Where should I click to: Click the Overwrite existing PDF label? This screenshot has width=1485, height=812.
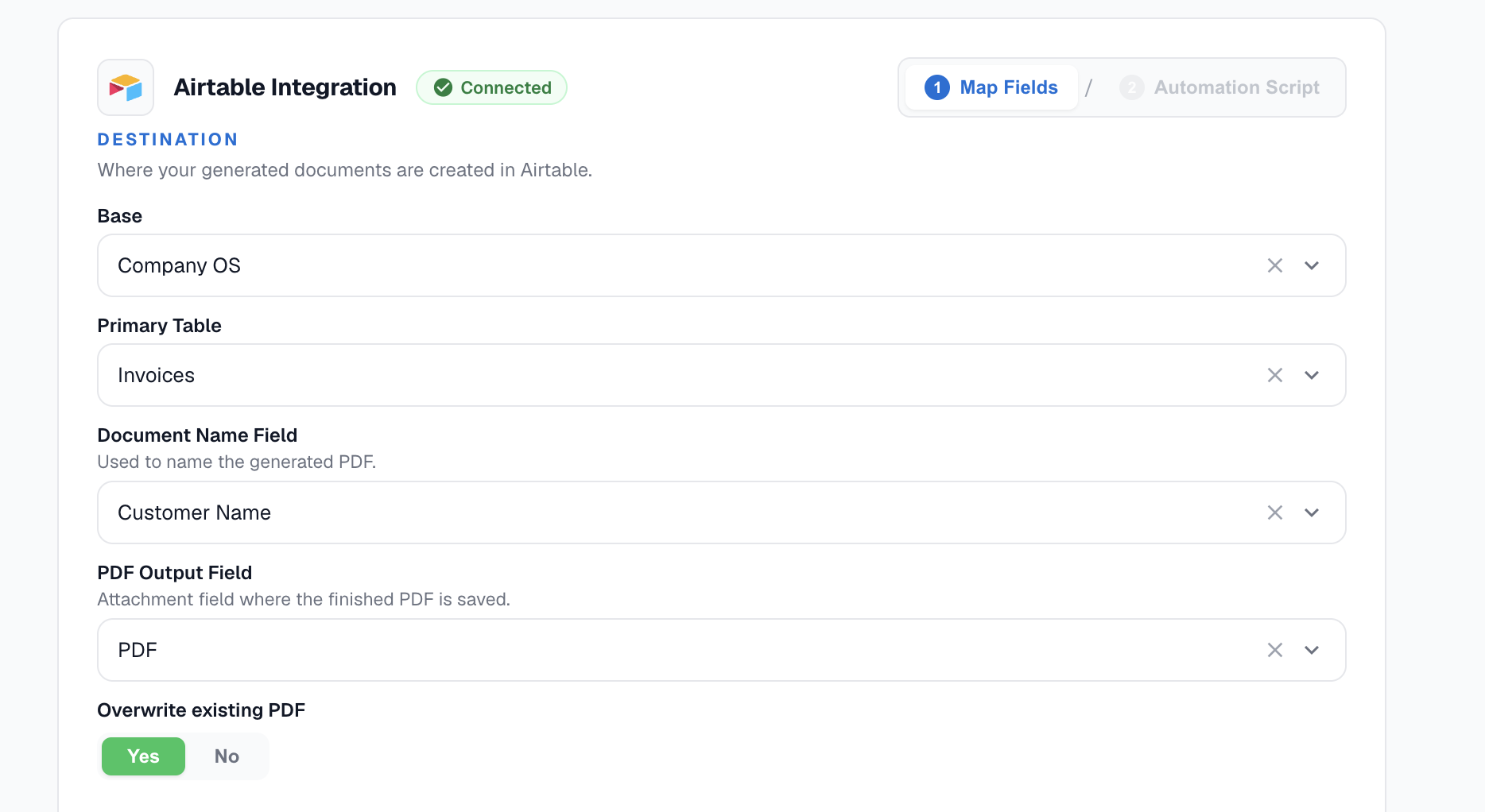click(201, 710)
